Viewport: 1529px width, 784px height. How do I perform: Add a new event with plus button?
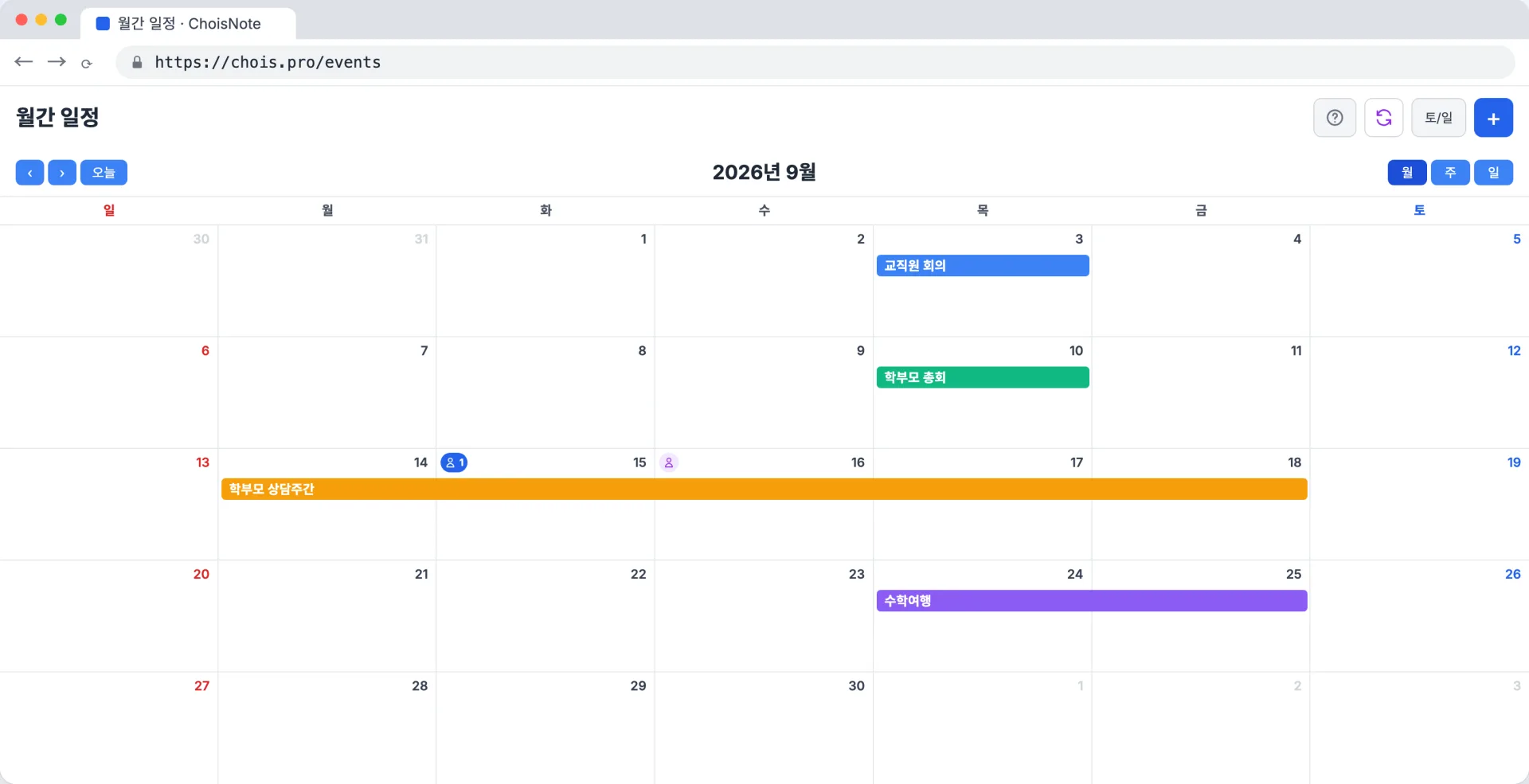click(1493, 118)
